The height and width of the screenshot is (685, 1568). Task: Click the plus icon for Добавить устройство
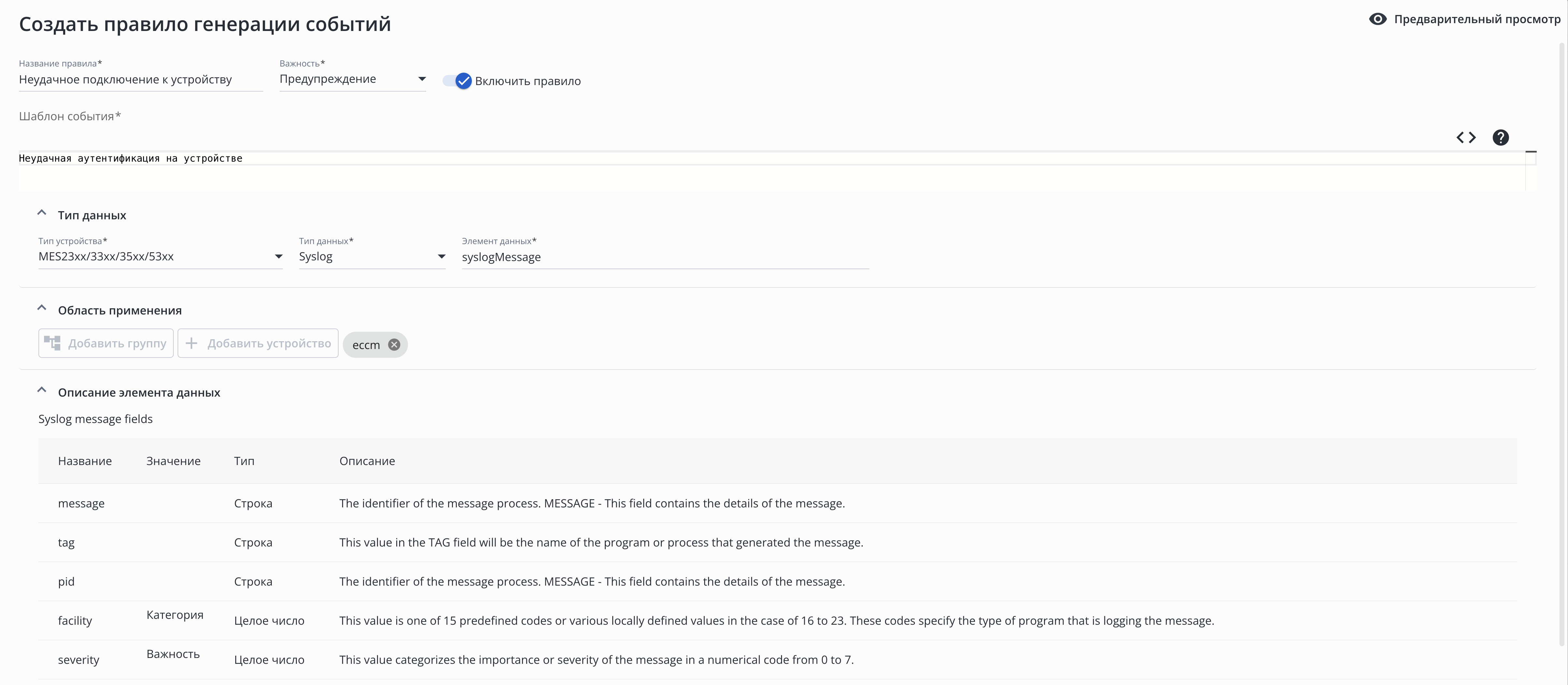[191, 343]
